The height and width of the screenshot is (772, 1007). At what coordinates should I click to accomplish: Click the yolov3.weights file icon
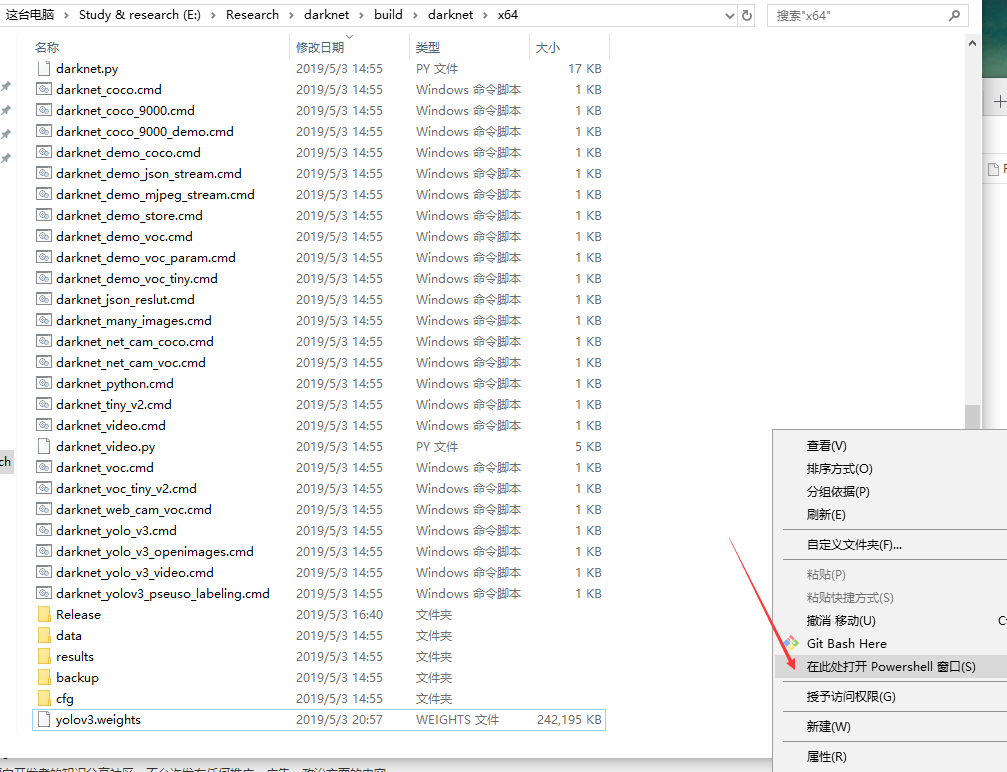pyautogui.click(x=44, y=719)
